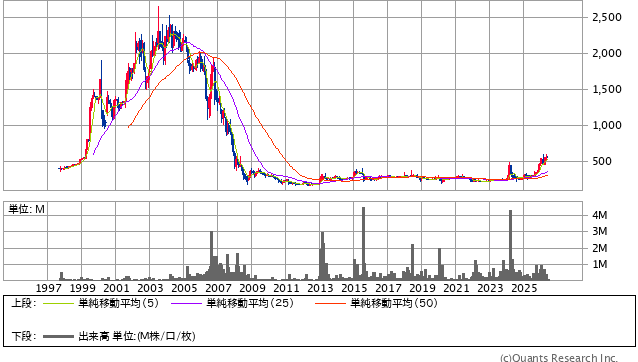Click the 単位: M label in volume panel
This screenshot has width=638, height=362.
point(27,209)
